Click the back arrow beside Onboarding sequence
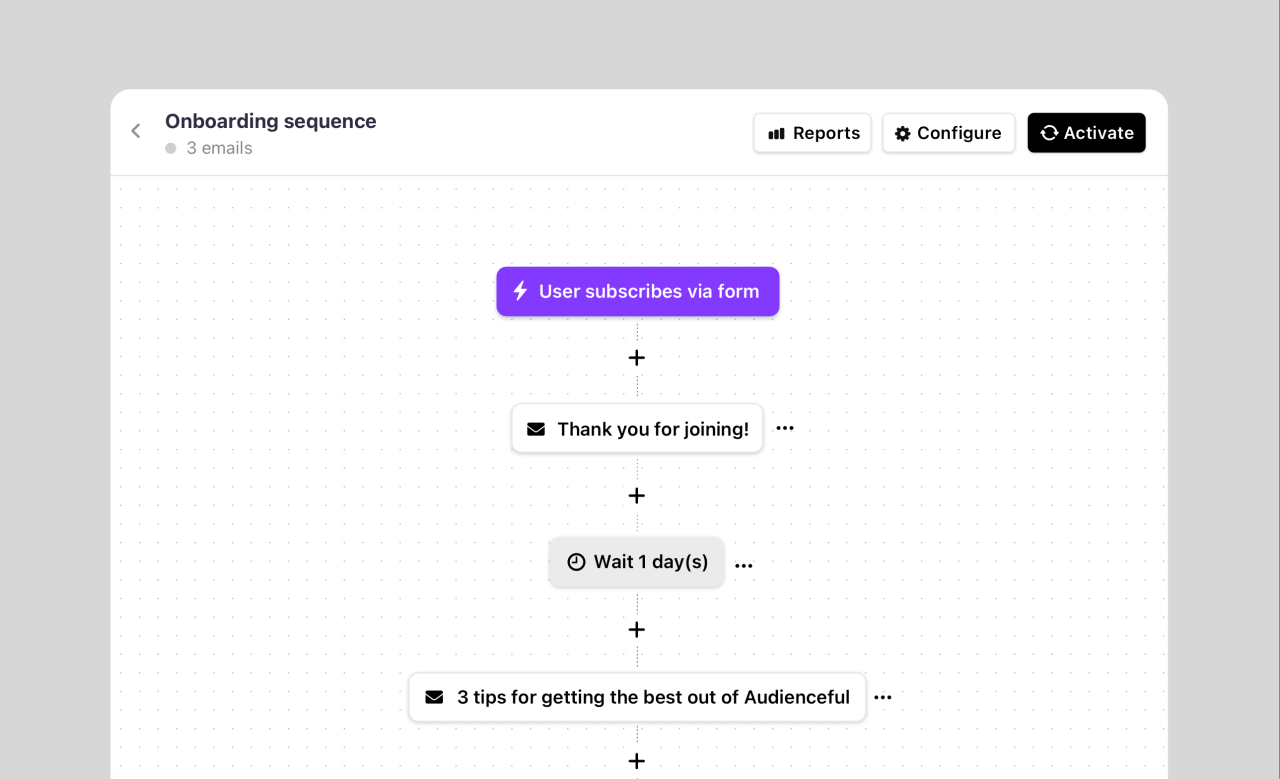 point(135,131)
